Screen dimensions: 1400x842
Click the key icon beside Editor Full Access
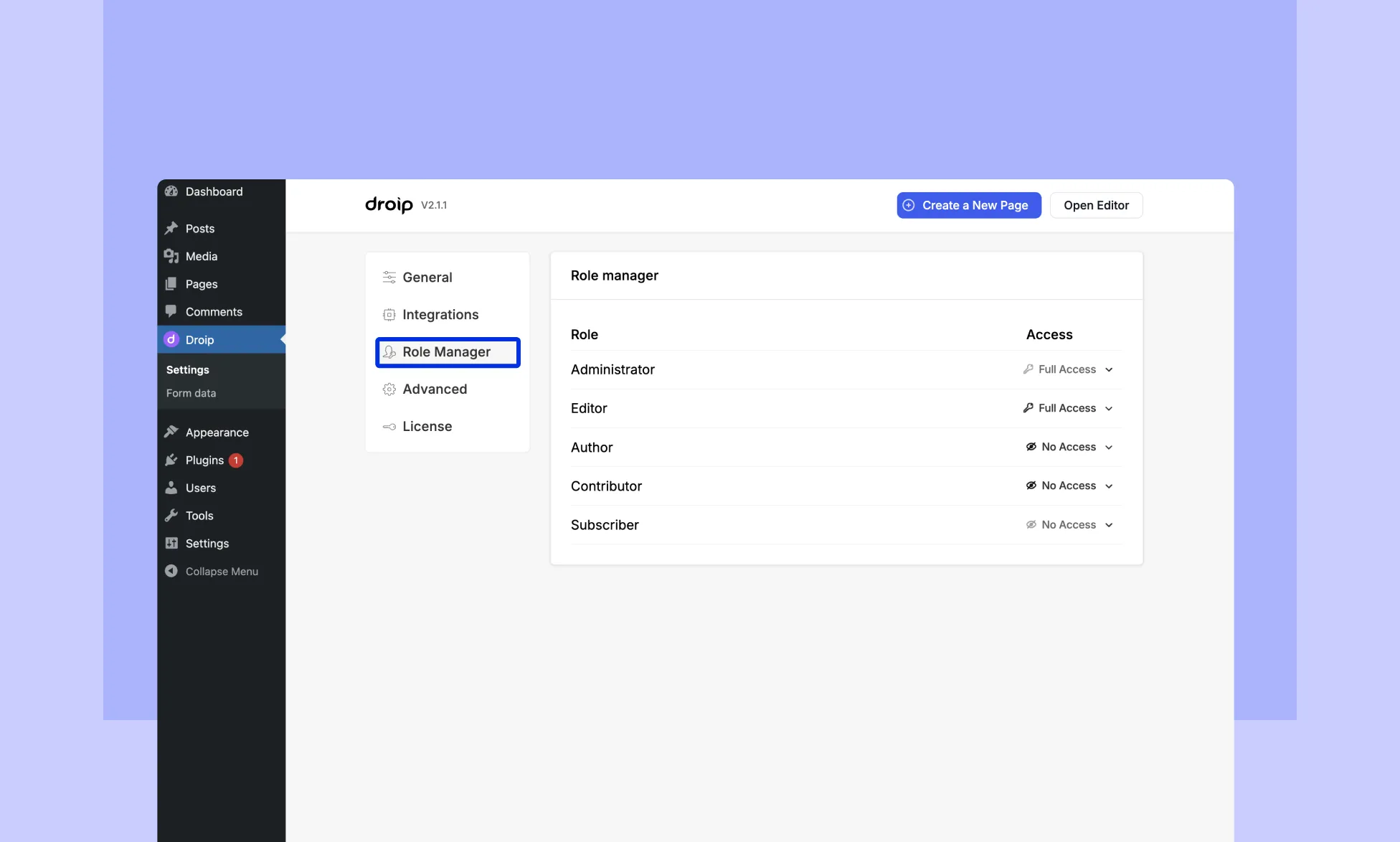click(x=1028, y=407)
